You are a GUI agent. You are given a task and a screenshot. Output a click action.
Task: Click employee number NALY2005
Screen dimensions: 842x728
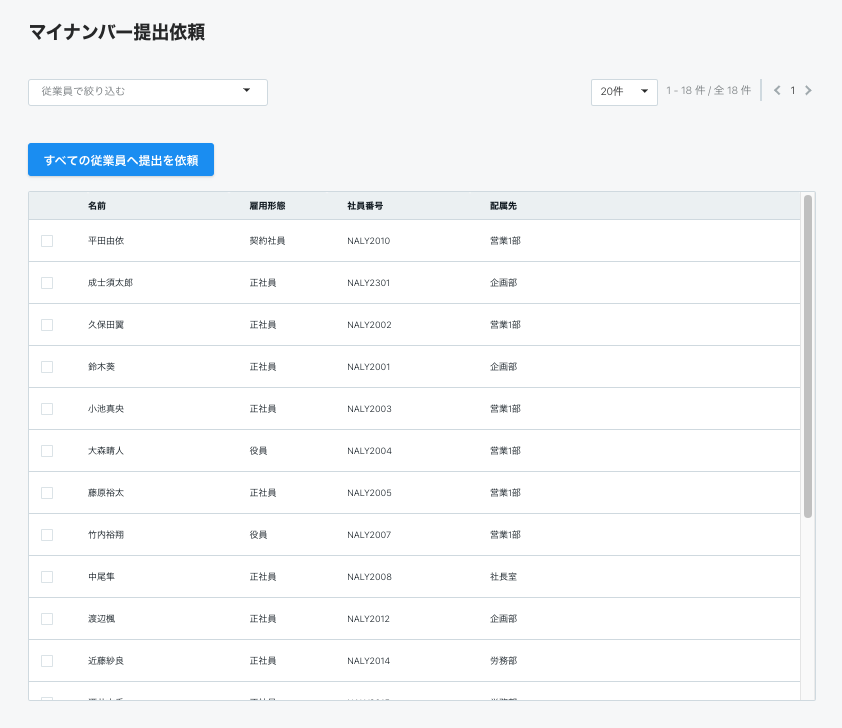pyautogui.click(x=369, y=493)
